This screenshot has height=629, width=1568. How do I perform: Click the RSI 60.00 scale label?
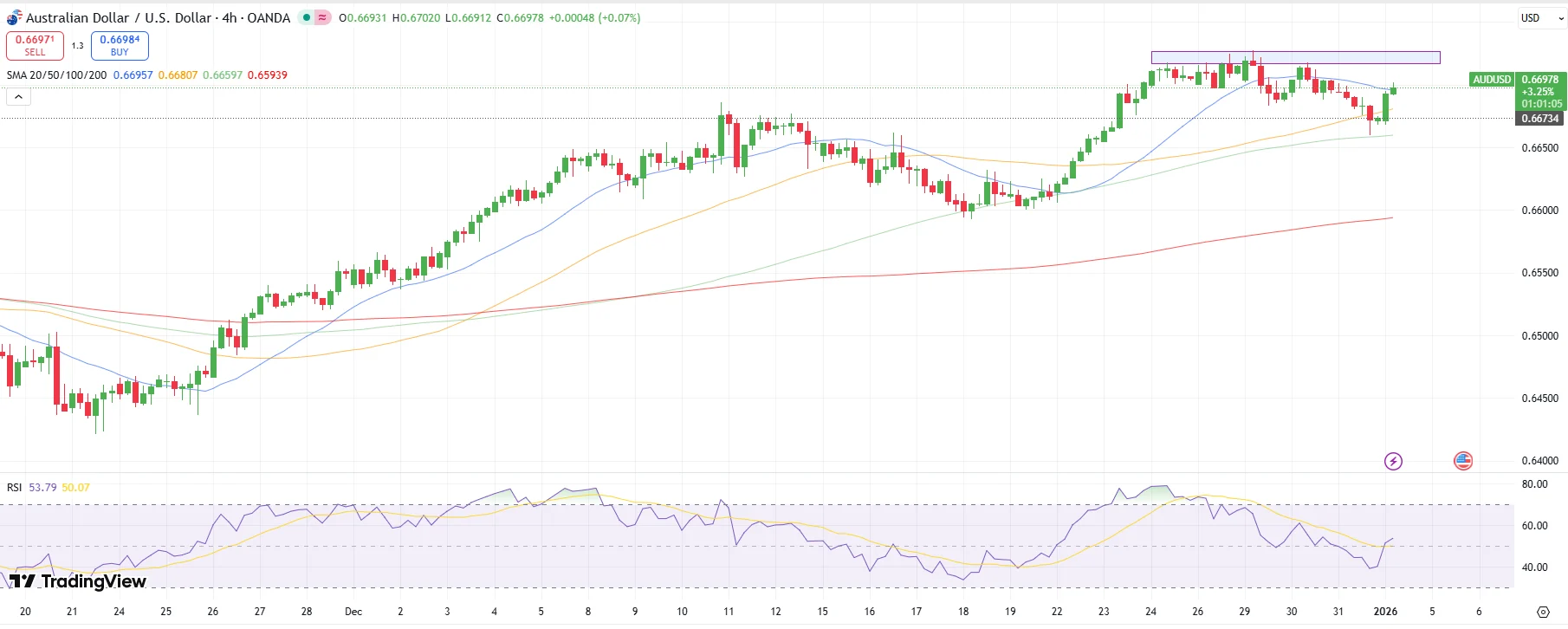click(1534, 526)
